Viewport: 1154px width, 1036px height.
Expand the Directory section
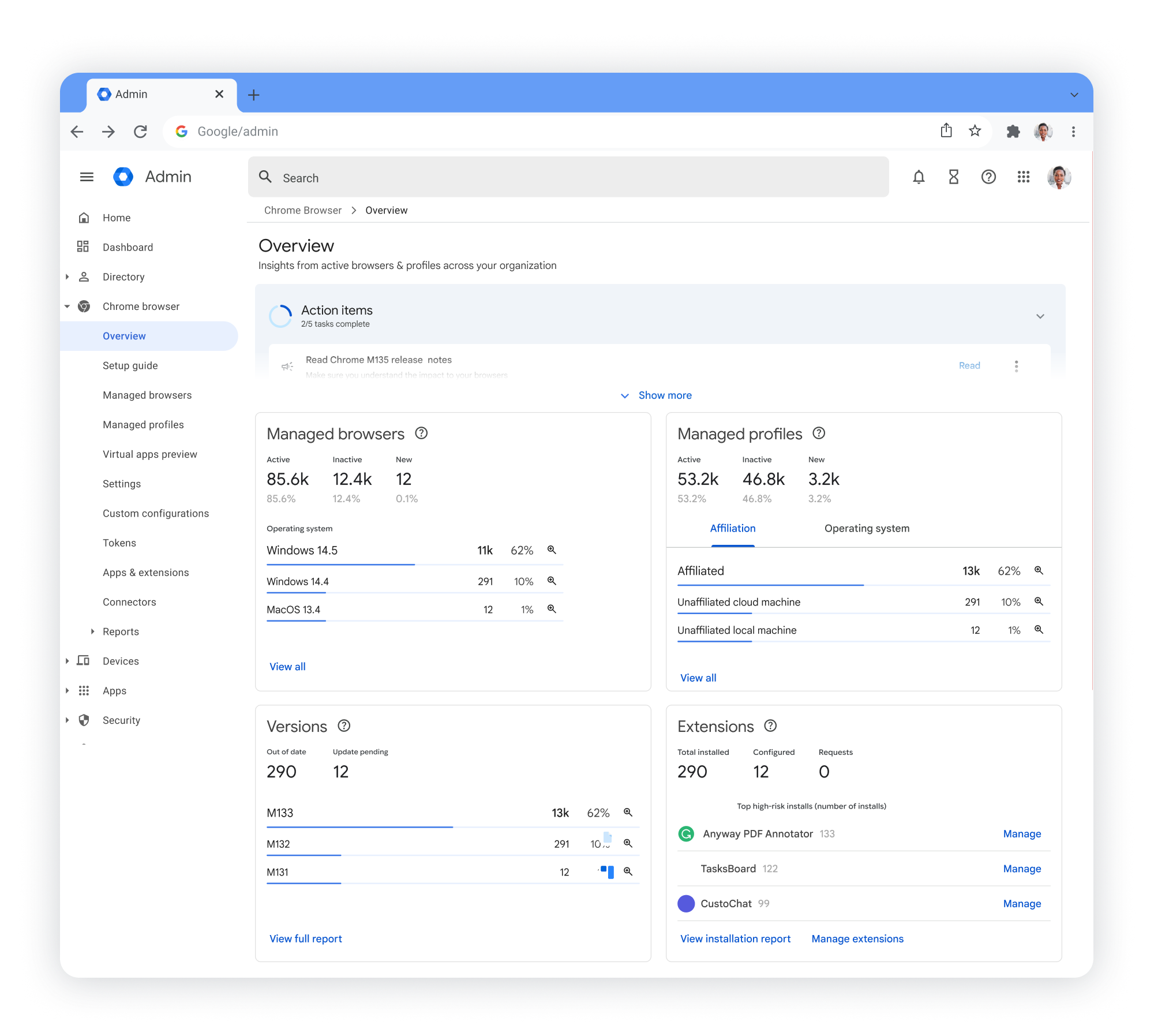67,277
